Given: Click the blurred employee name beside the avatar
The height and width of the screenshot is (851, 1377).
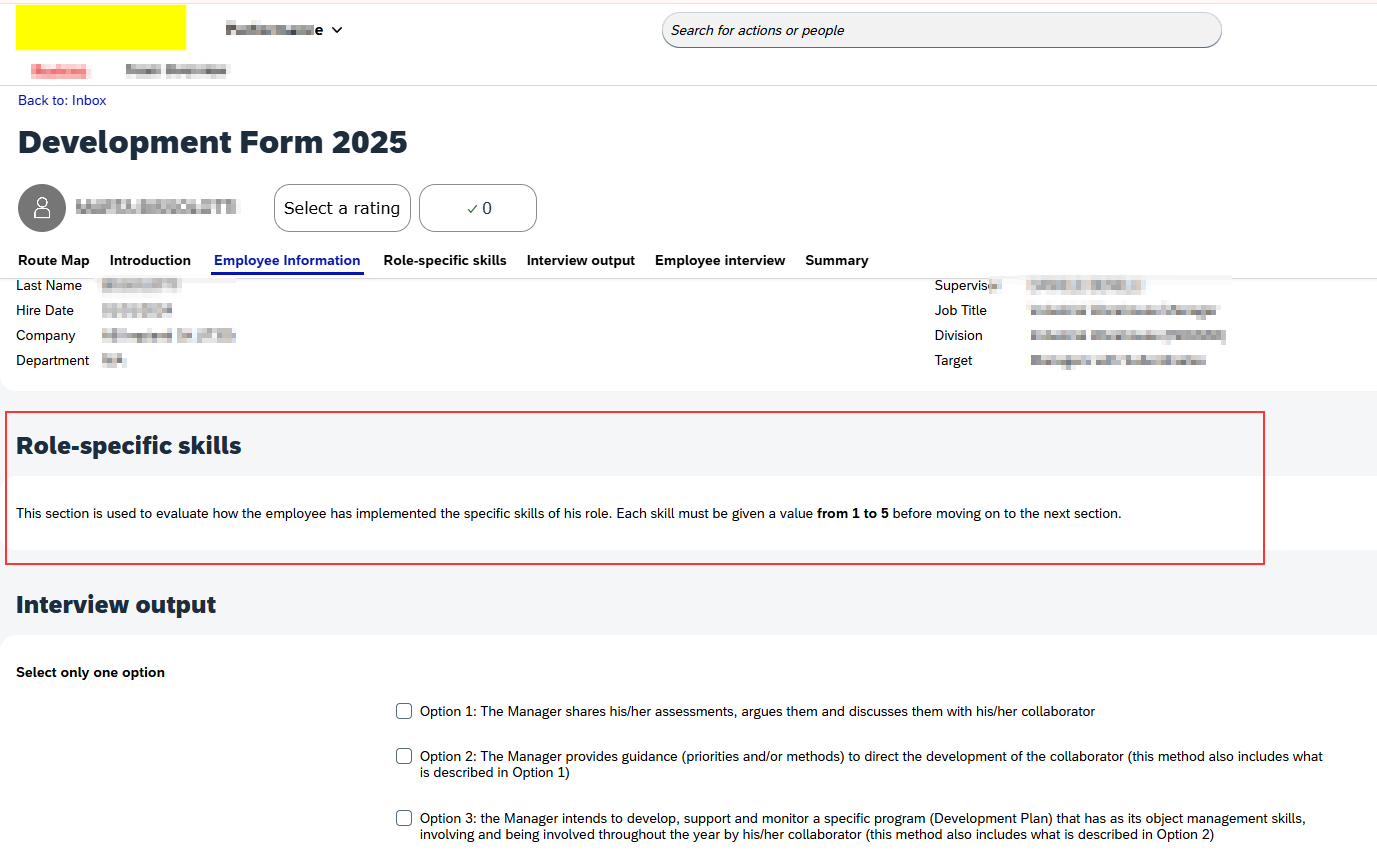Looking at the screenshot, I should [158, 207].
